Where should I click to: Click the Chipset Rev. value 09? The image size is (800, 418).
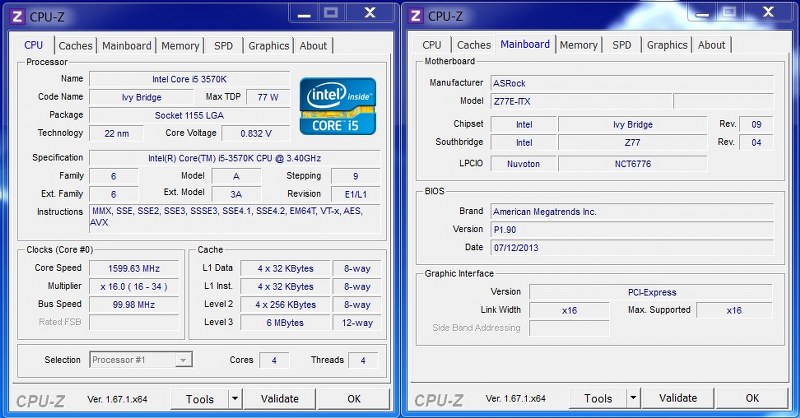click(x=756, y=125)
